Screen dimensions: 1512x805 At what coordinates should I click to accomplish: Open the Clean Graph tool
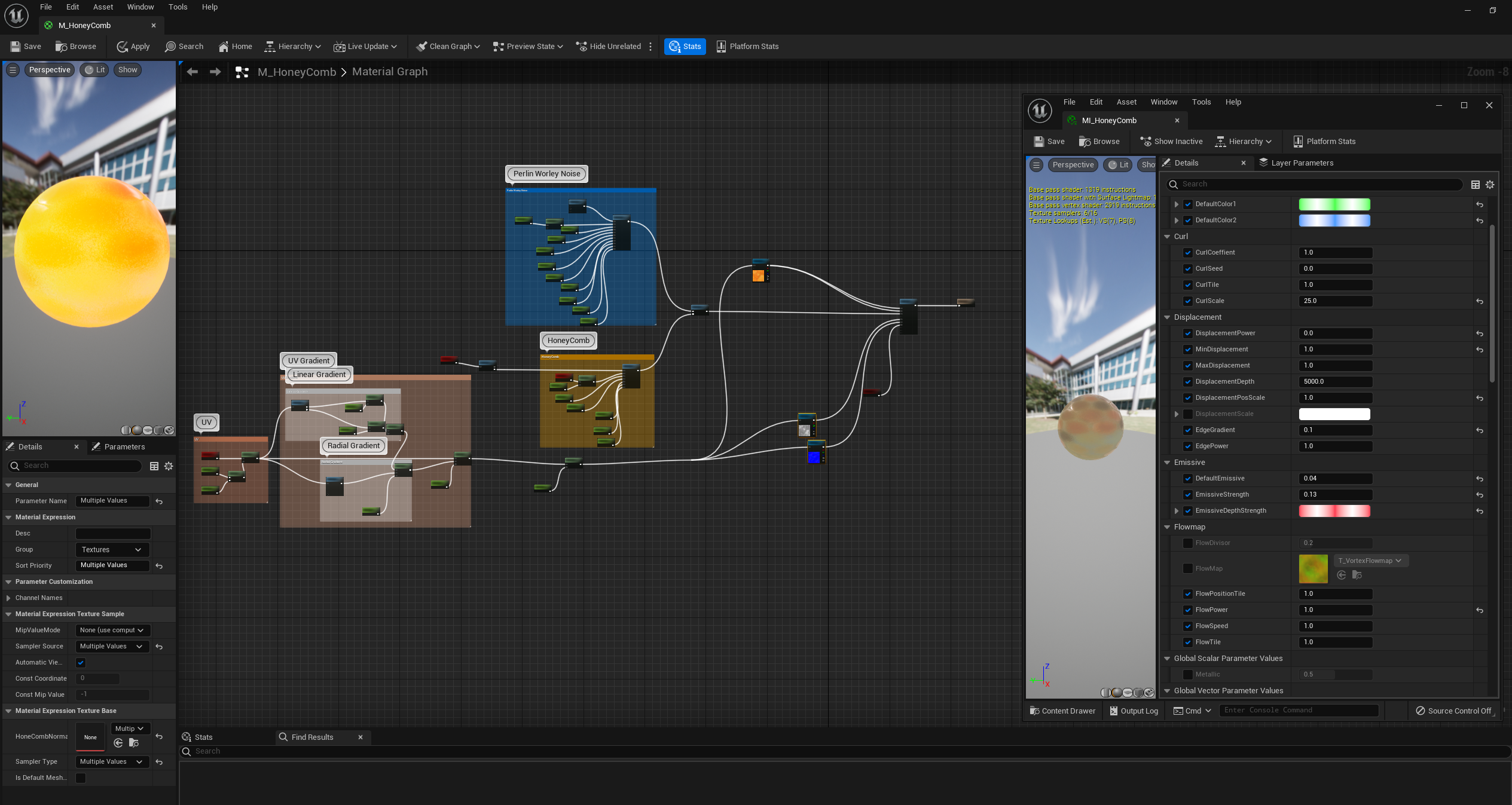(x=447, y=46)
